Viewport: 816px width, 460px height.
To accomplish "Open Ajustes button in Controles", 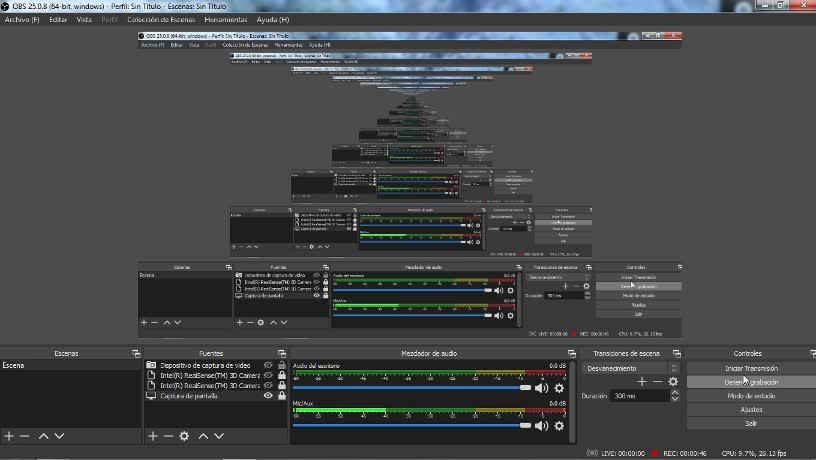I will click(x=751, y=410).
